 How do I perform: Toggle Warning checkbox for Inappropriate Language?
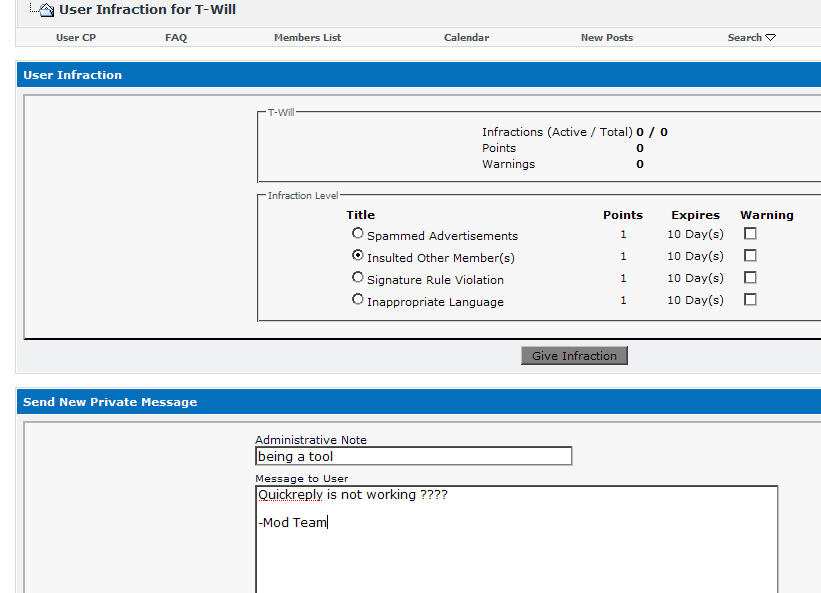tap(750, 300)
